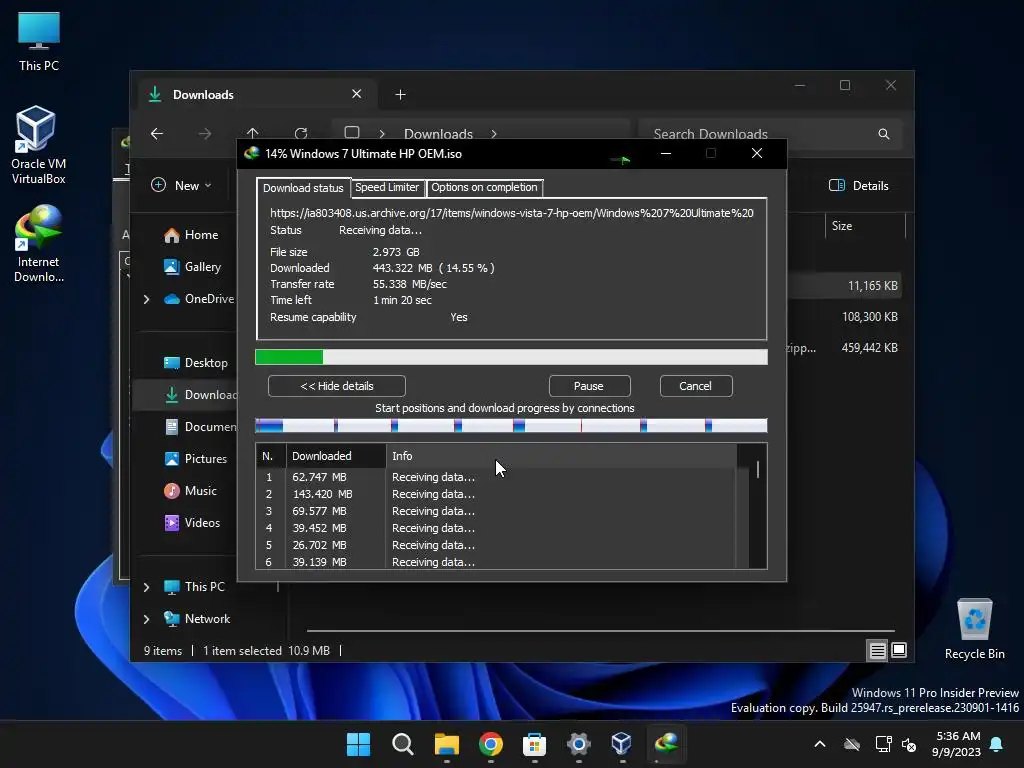Select file row sized 459,442 KB
The height and width of the screenshot is (768, 1024).
point(844,348)
